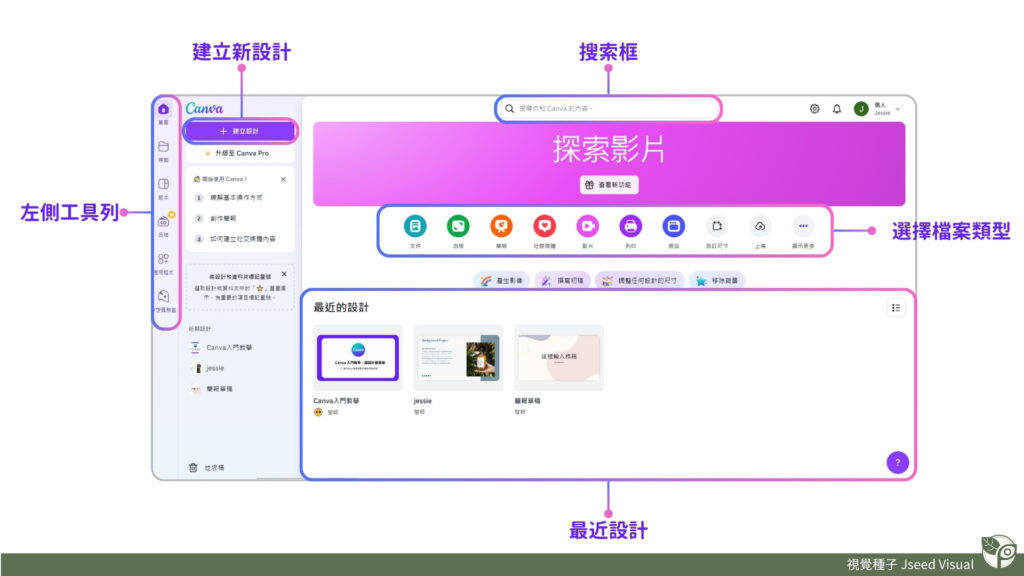Open the jessie design thumbnail
This screenshot has height=576, width=1024.
pos(458,358)
